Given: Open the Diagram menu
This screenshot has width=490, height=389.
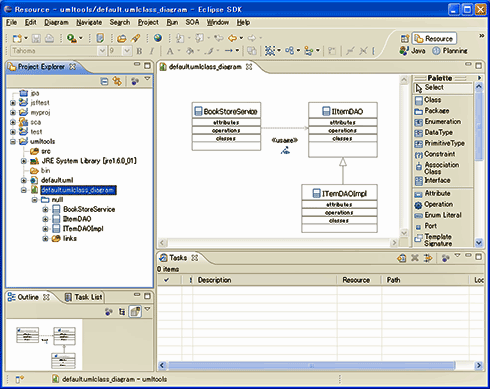Looking at the screenshot, I should point(56,22).
